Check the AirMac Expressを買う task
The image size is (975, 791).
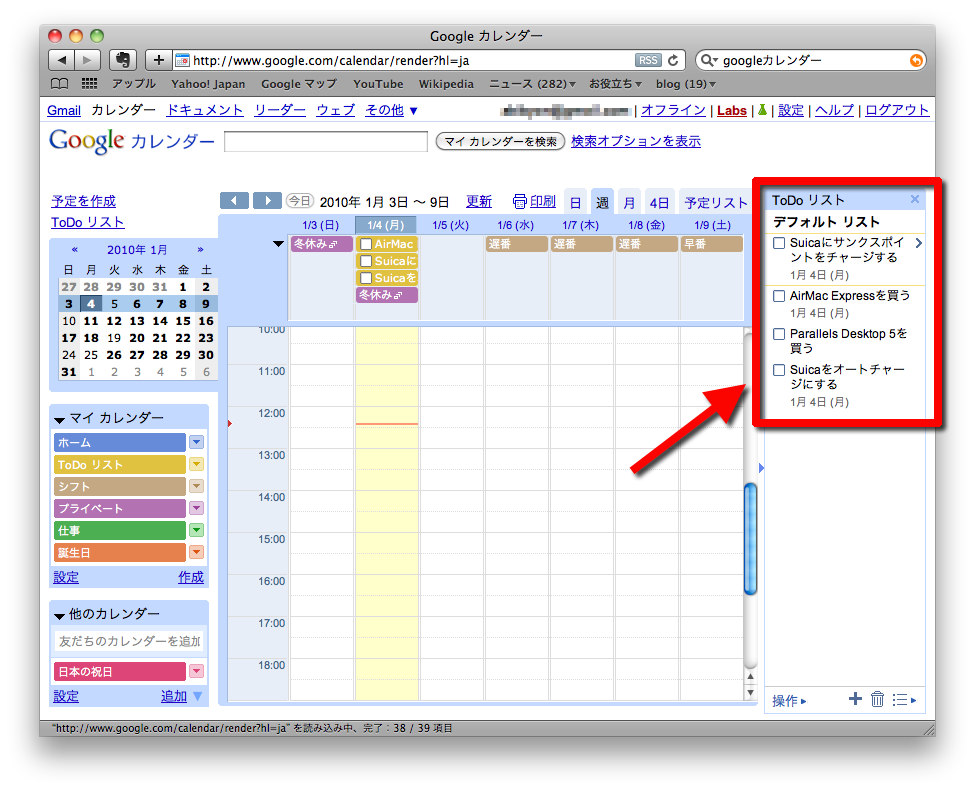779,296
